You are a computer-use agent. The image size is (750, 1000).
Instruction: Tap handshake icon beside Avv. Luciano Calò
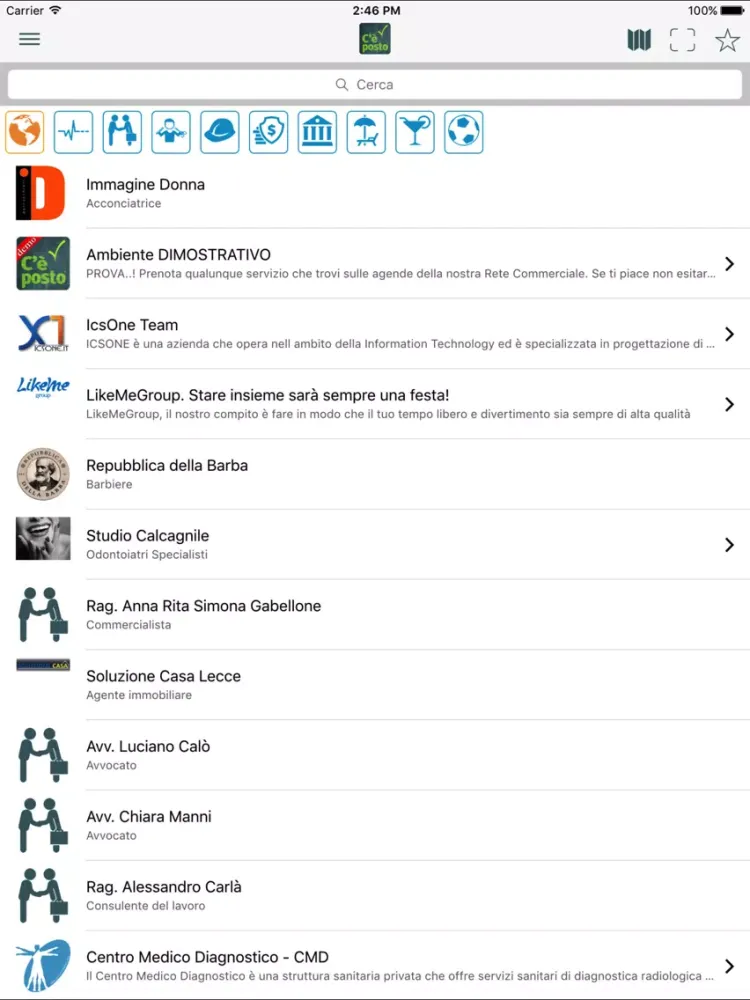[43, 754]
